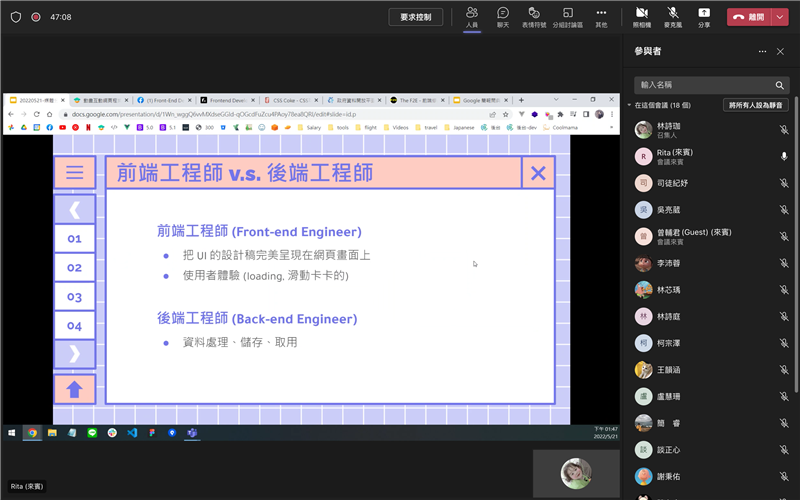Select participant 司徒紀妤 in the list
Image resolution: width=800 pixels, height=500 pixels.
click(x=672, y=183)
